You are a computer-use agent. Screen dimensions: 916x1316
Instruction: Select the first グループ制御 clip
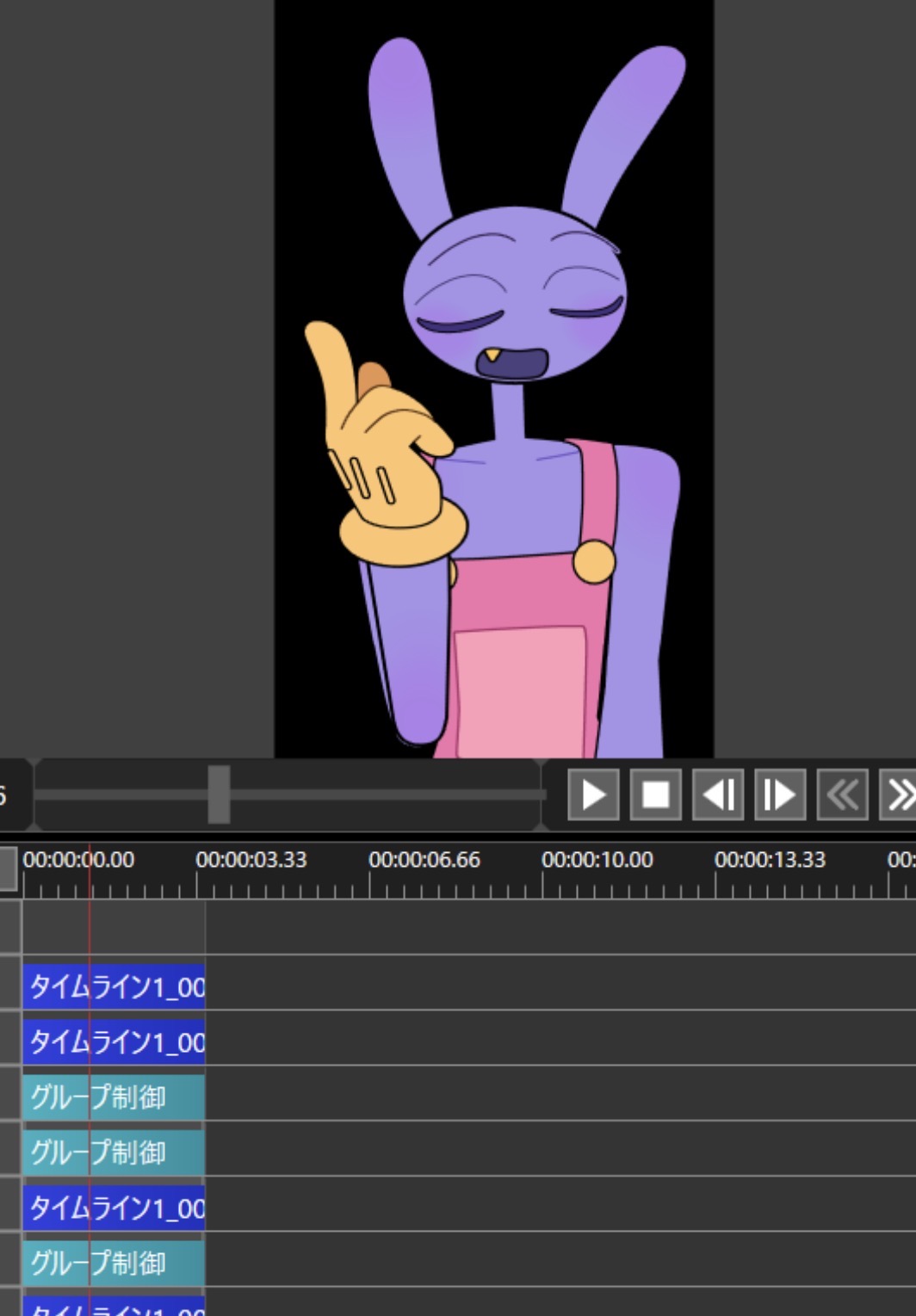click(x=114, y=1097)
